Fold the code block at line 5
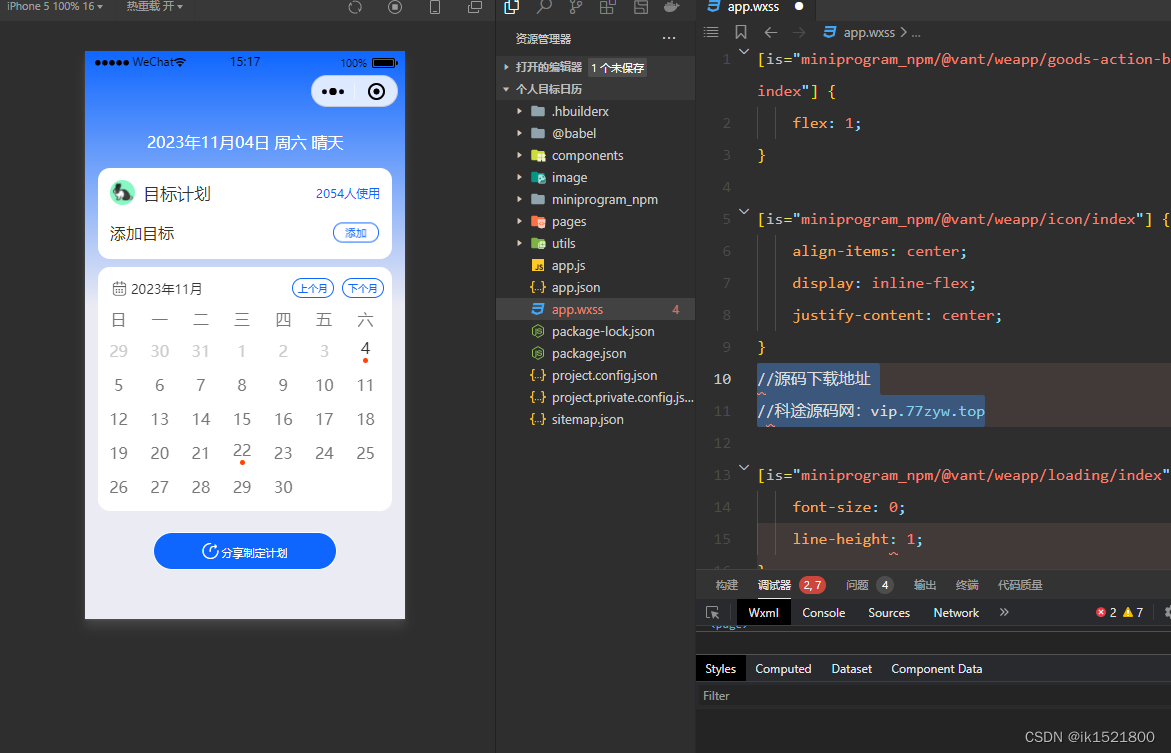 pyautogui.click(x=744, y=211)
